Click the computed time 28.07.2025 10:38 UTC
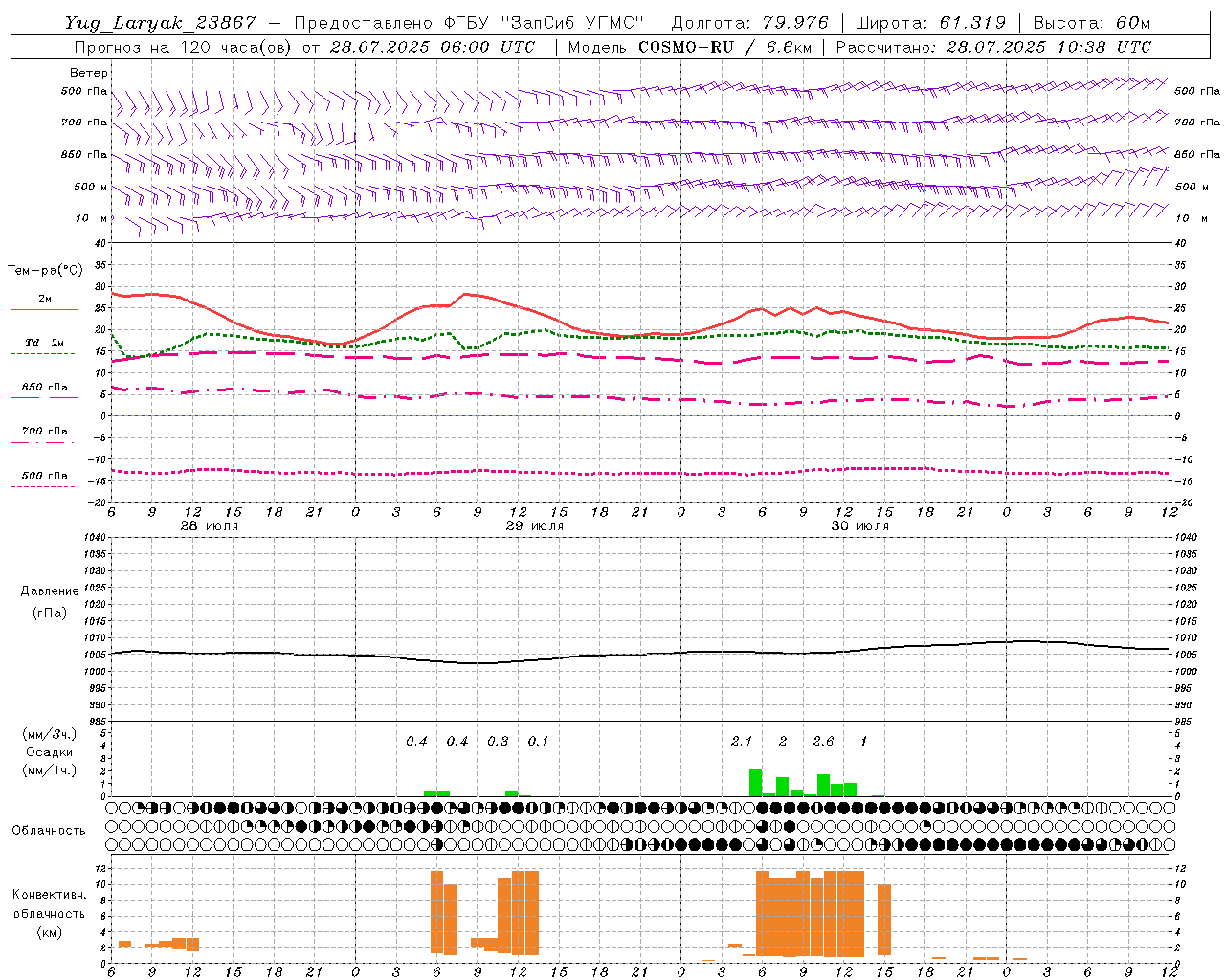Screen dimensions: 1225x980 (1049, 47)
